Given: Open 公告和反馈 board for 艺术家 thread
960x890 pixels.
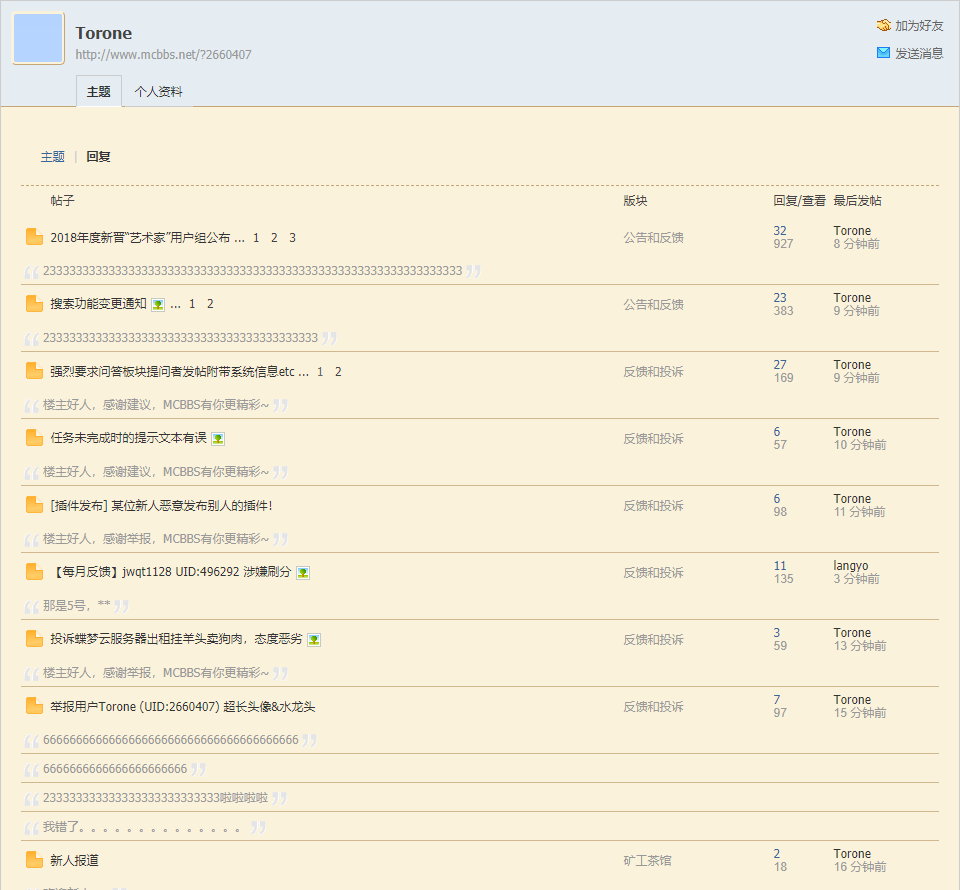Looking at the screenshot, I should 653,237.
